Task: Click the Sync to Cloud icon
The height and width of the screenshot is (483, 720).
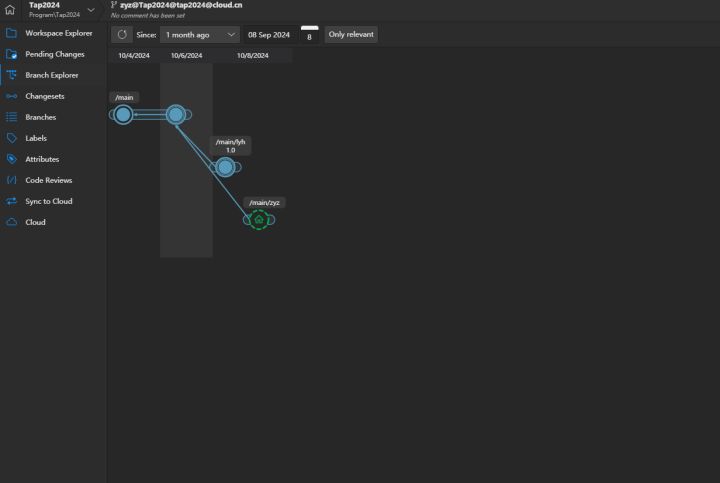Action: coord(11,201)
